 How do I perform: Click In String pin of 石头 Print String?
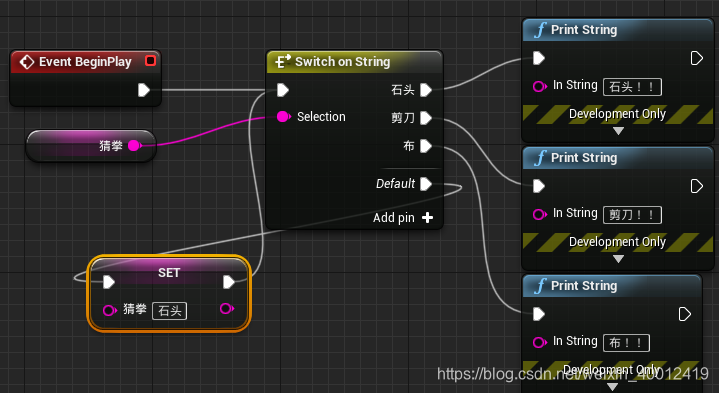[540, 86]
